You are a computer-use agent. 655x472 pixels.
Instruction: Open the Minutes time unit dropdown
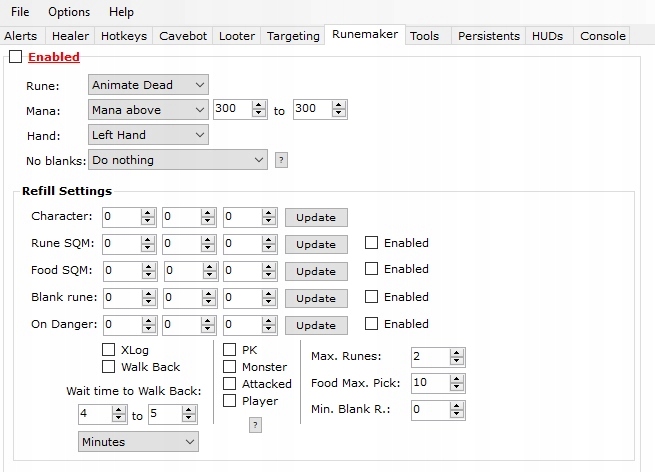138,442
